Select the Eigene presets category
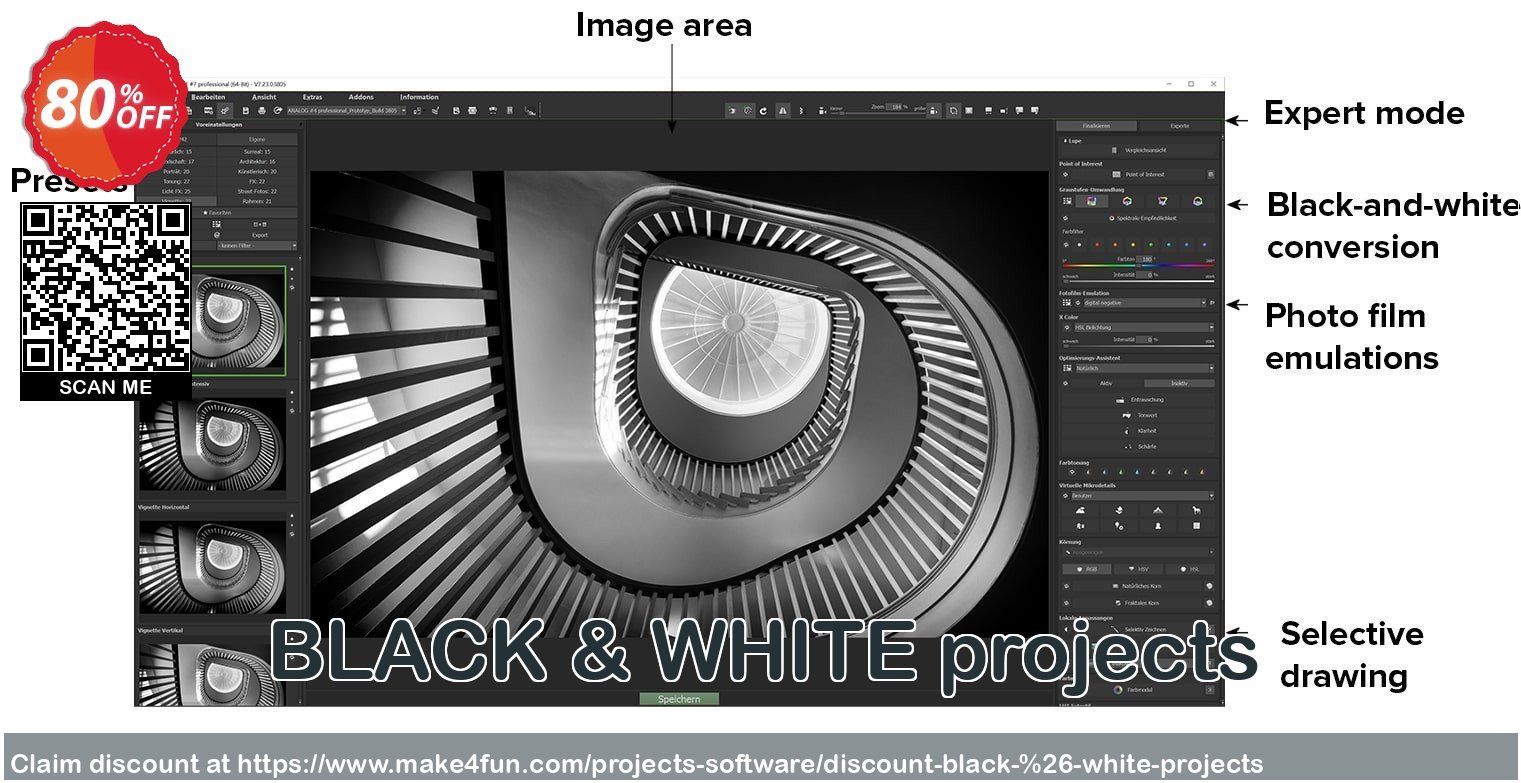Screen dimensions: 1521x783 (257, 139)
